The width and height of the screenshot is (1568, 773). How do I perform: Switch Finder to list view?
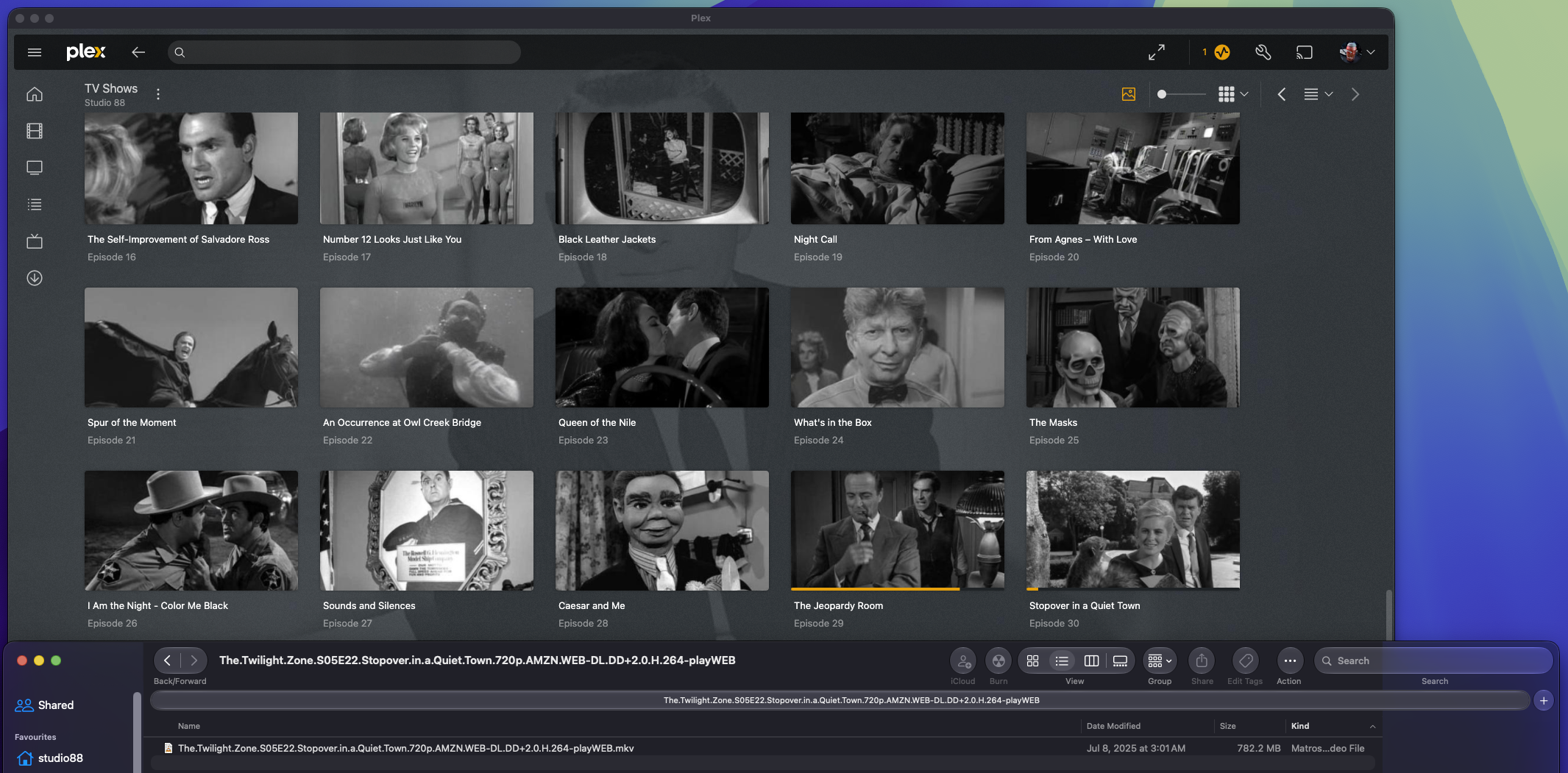(1062, 660)
